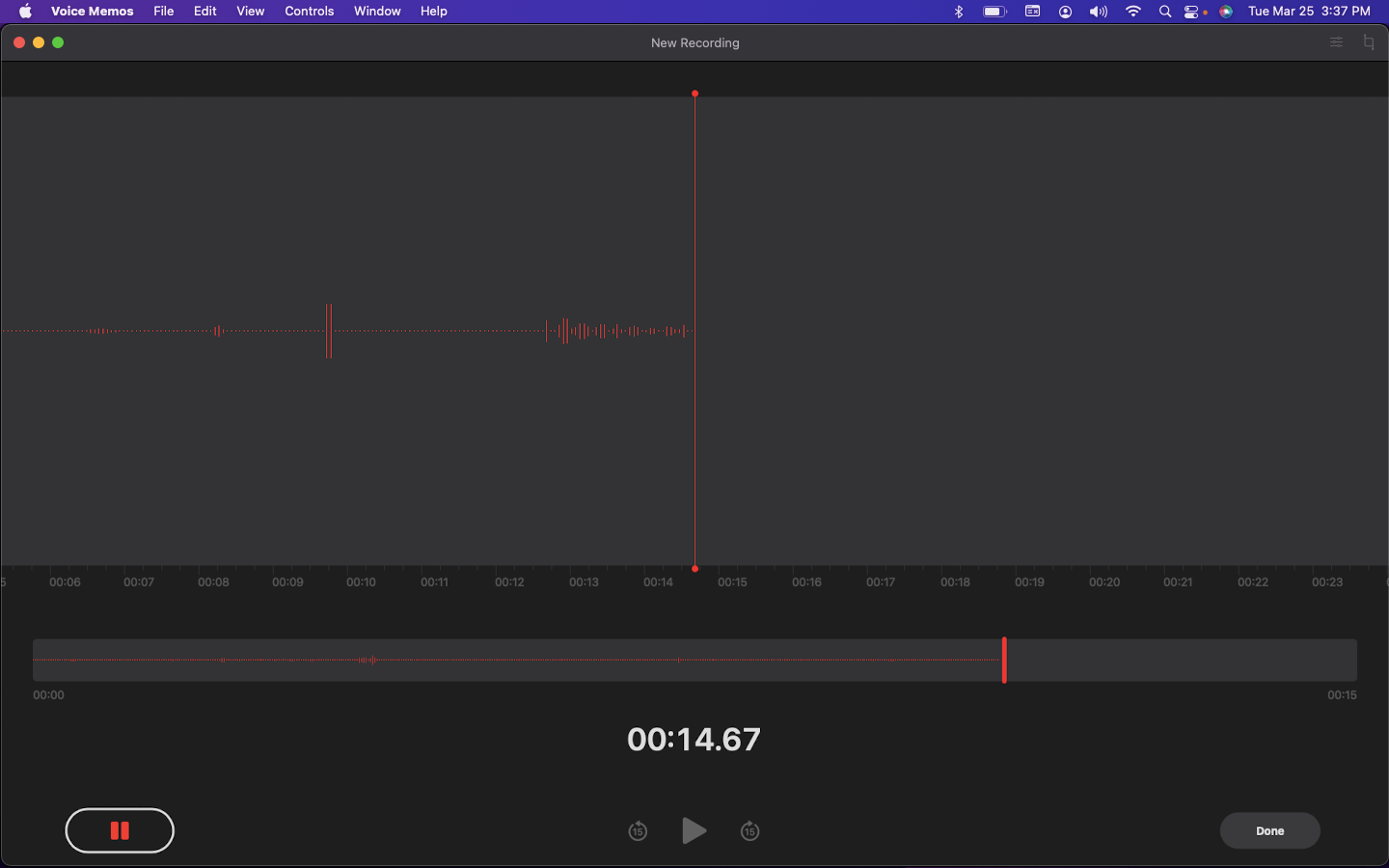
Task: Click the keyboard input menu bar icon
Action: coord(1032,12)
